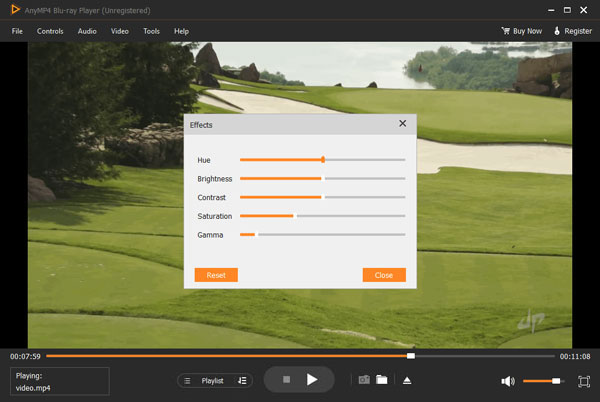This screenshot has width=600, height=402.
Task: Open the Tools menu
Action: (x=151, y=31)
